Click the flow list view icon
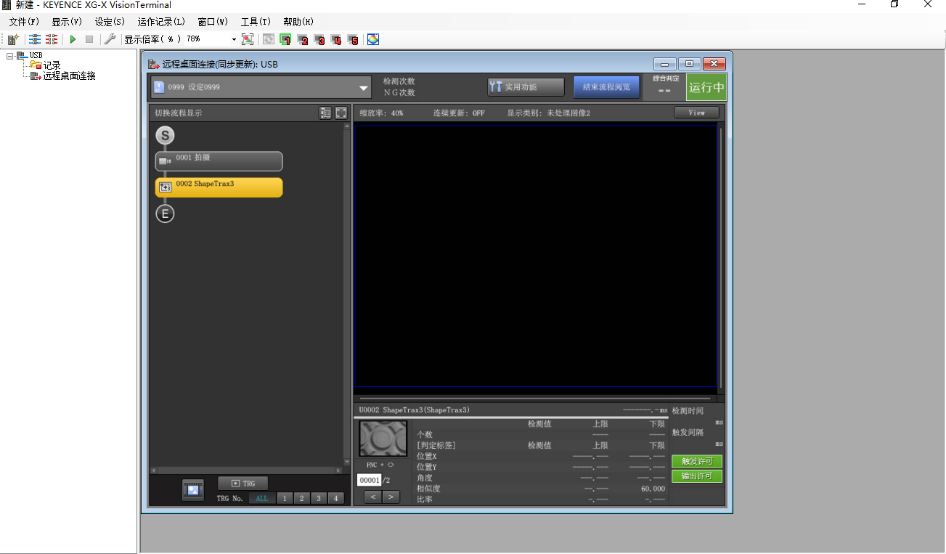946x554 pixels. (x=325, y=113)
